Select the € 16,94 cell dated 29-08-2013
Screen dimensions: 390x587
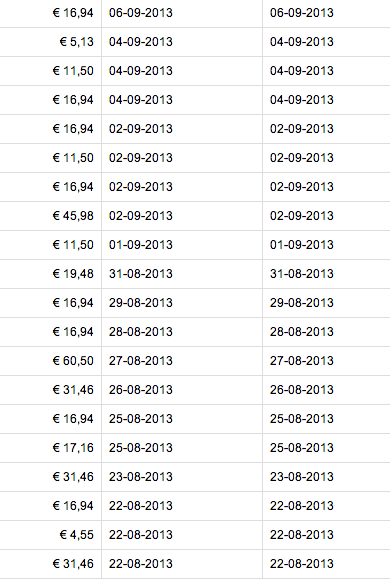[51, 303]
